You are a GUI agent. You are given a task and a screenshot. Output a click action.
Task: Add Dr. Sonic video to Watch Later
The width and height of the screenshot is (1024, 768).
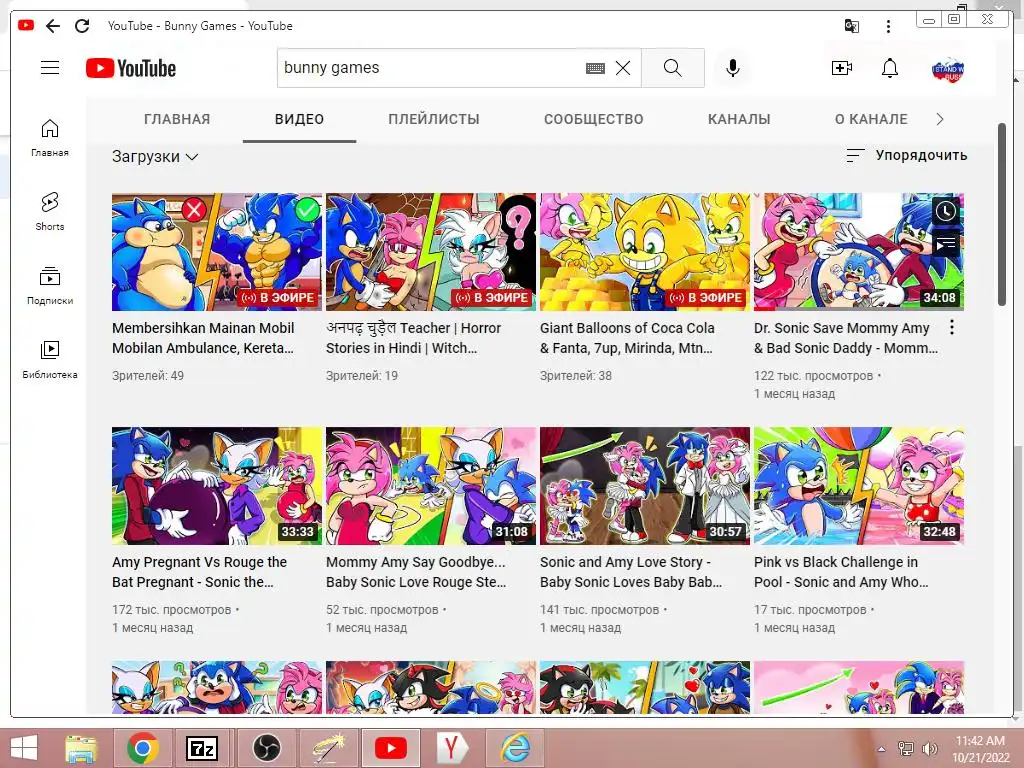point(946,211)
